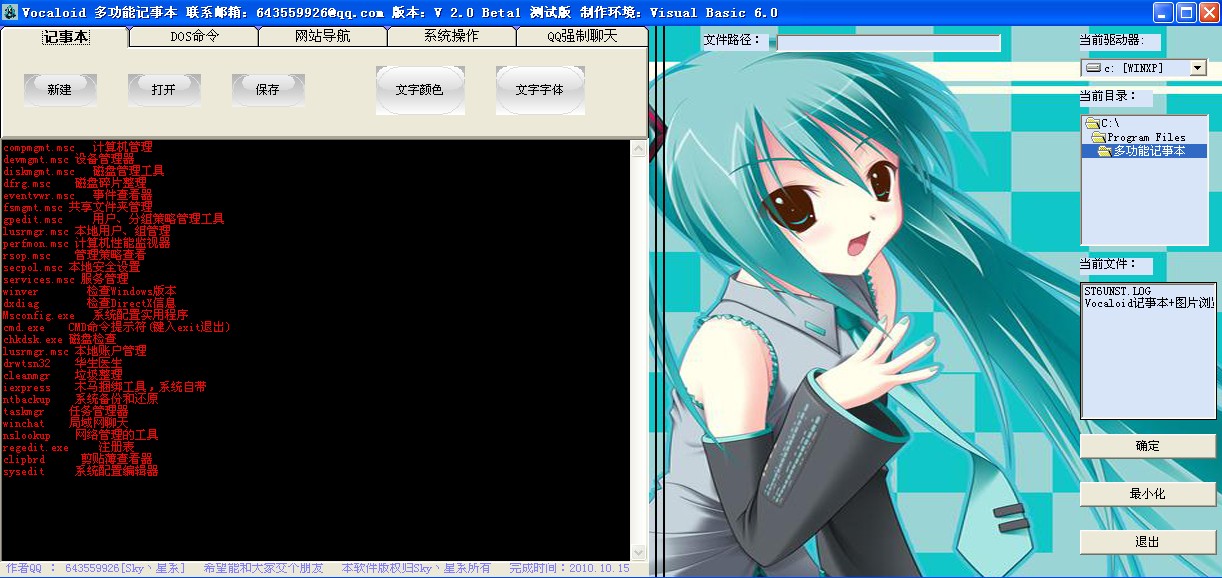Select the Vocaloid记事本+图片浏 file entry
The image size is (1222, 578).
[1149, 304]
